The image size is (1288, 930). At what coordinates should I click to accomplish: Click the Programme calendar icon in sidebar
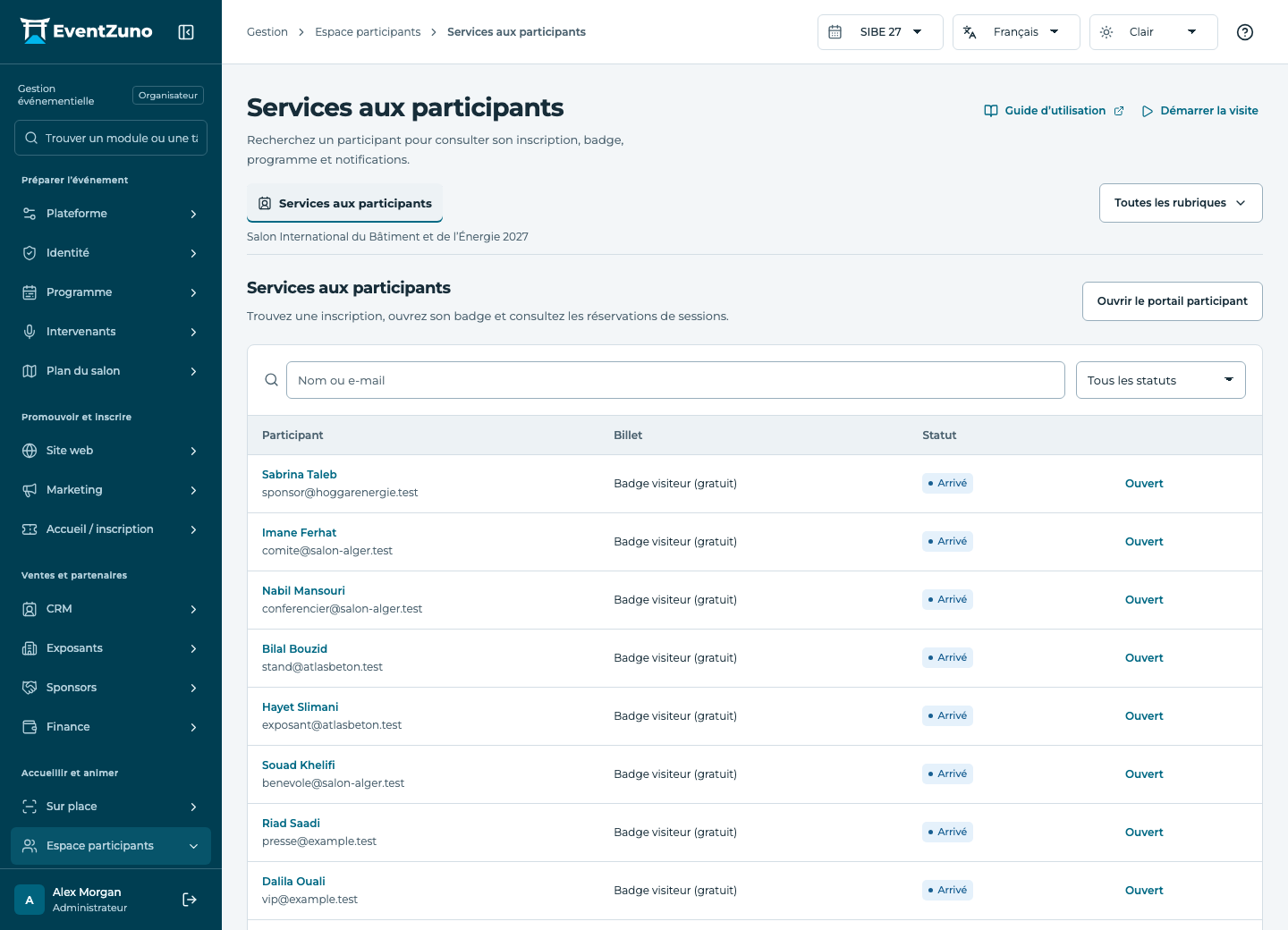[30, 292]
